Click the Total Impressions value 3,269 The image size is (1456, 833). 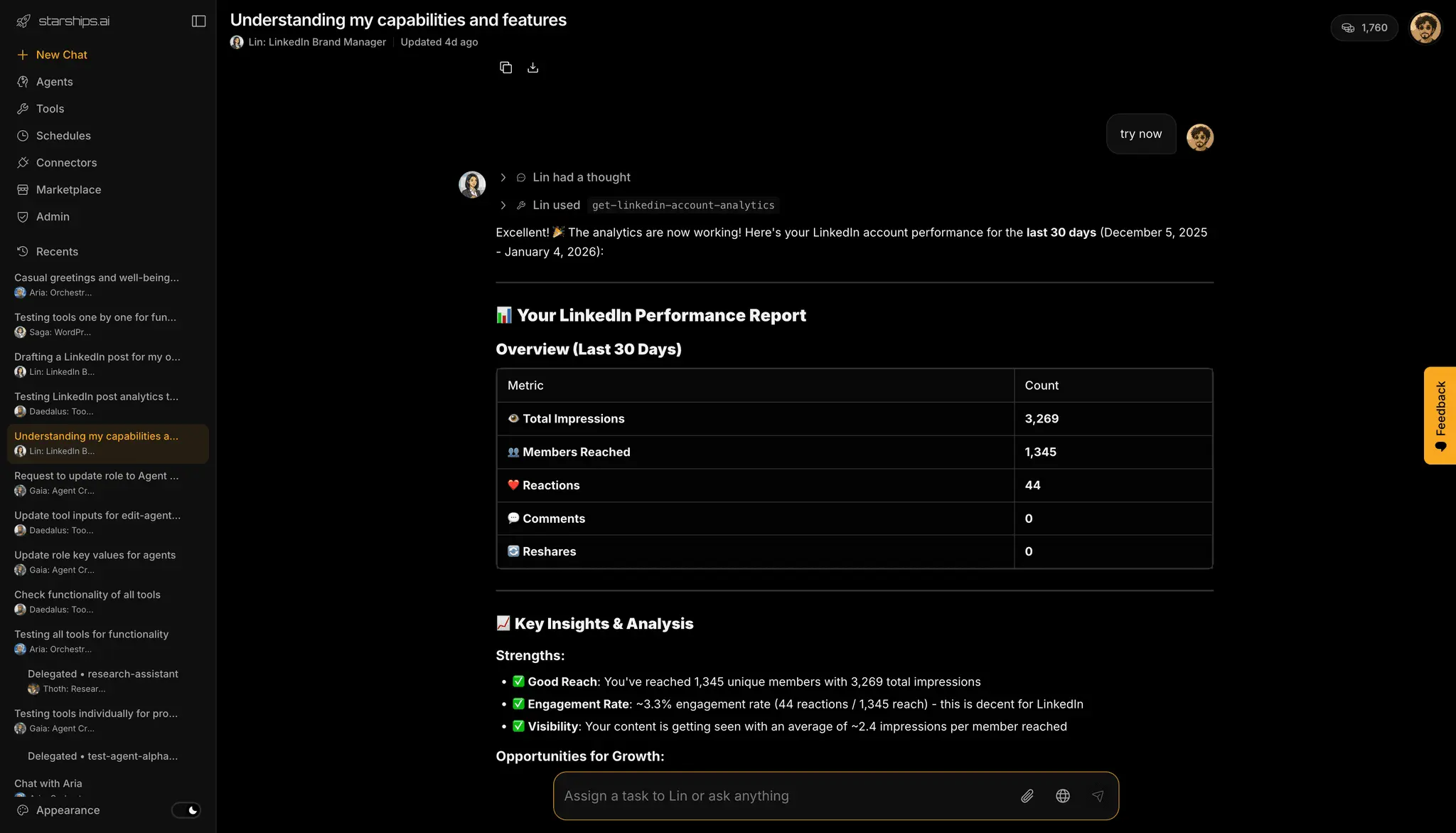click(1042, 419)
